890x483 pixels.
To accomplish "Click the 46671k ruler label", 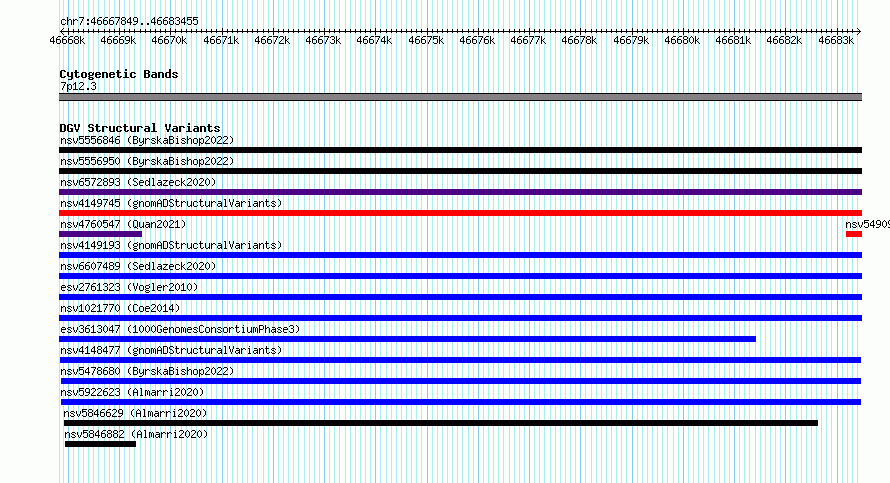I will [x=221, y=40].
